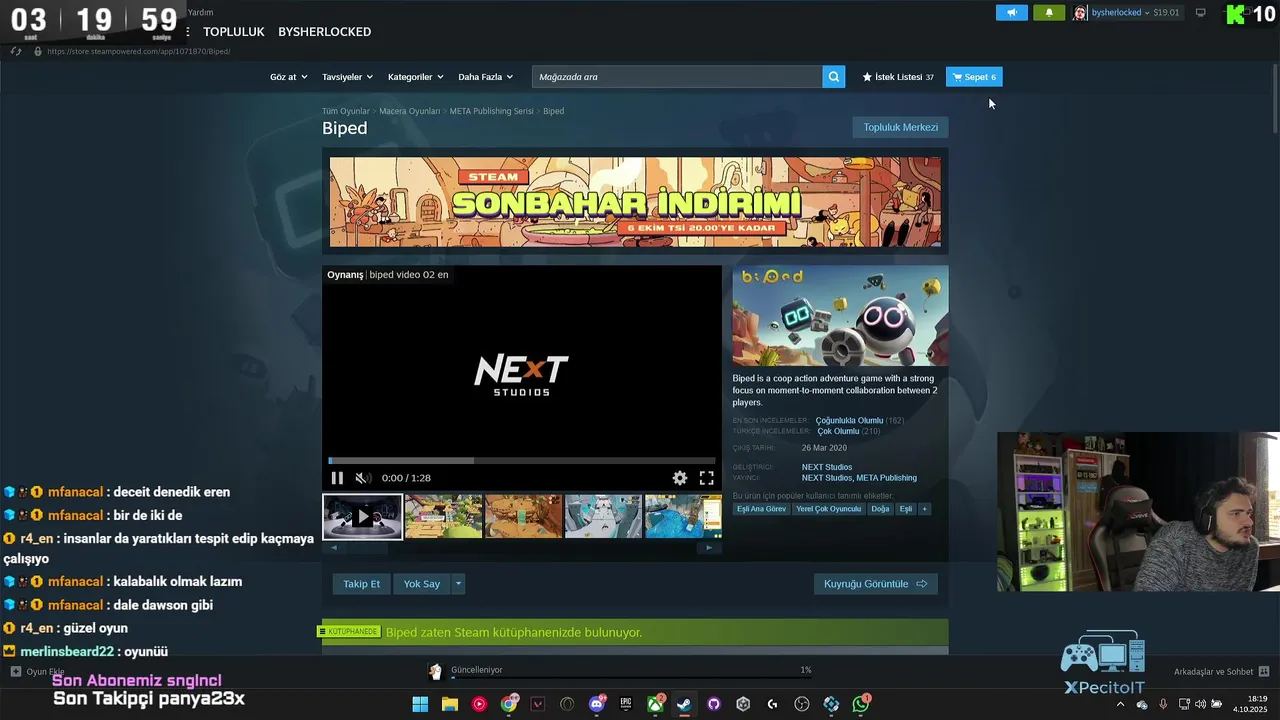Click the Mağazada ara search field
Image resolution: width=1280 pixels, height=720 pixels.
(x=677, y=77)
